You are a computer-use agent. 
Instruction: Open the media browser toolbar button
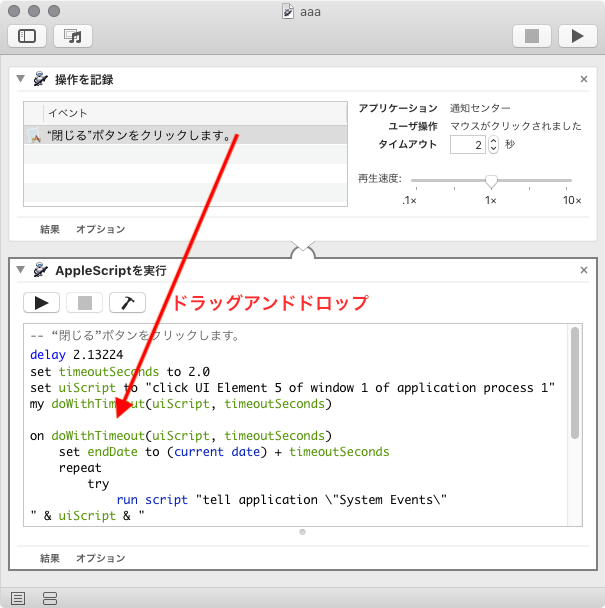pyautogui.click(x=73, y=36)
